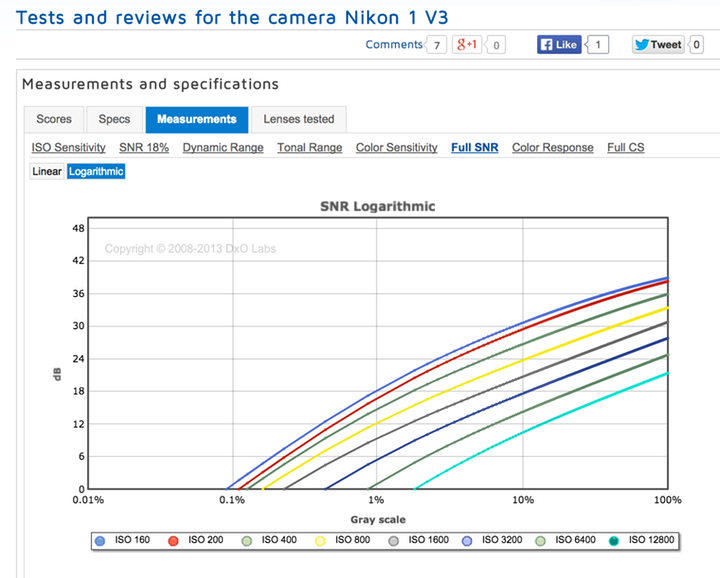View the SNR 18% measurement
Screen dimensions: 720x578
tap(144, 148)
